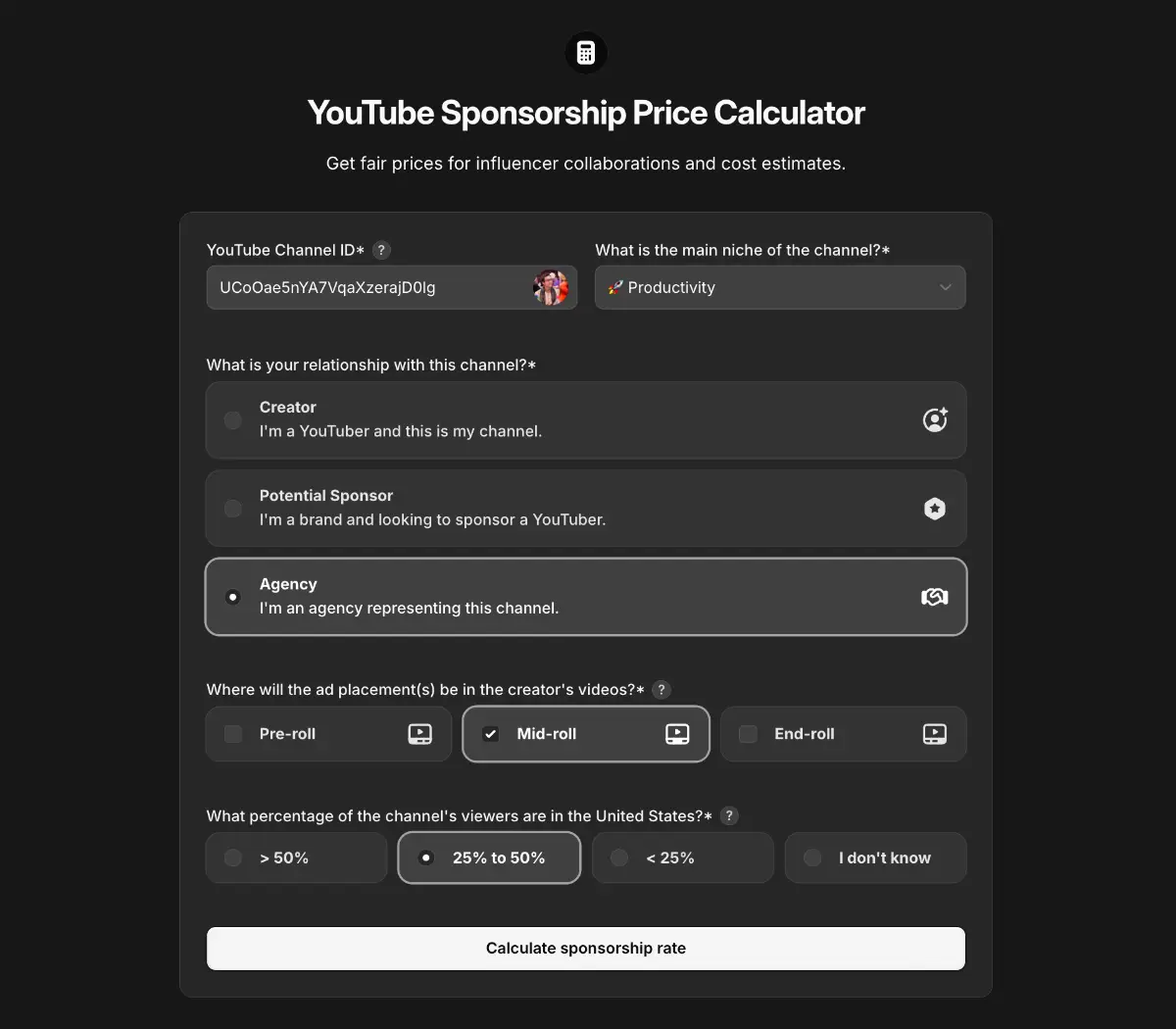Click the Creator option's user icon
Image resolution: width=1176 pixels, height=1029 pixels.
[935, 420]
